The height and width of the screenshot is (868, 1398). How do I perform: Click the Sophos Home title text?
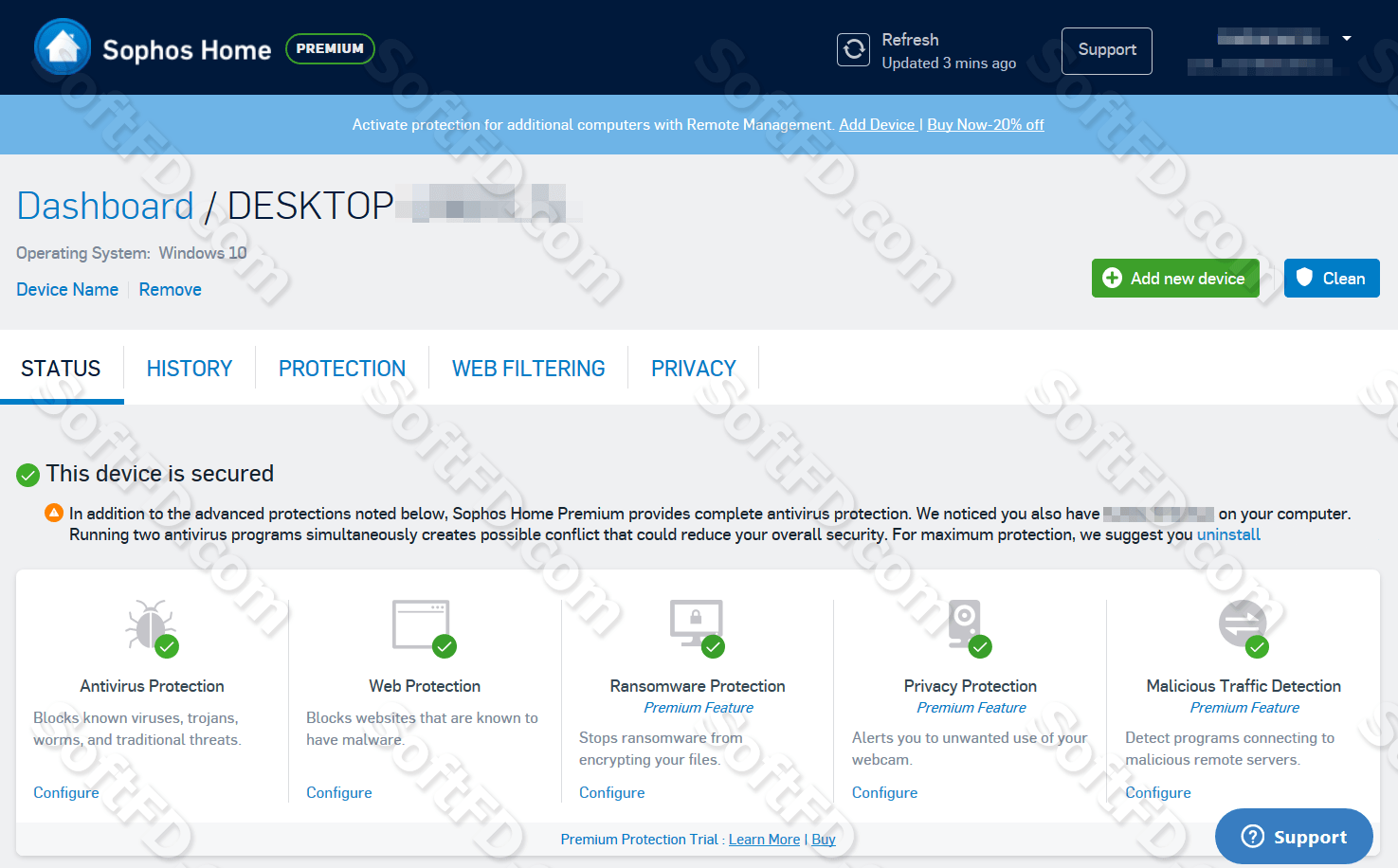point(187,50)
